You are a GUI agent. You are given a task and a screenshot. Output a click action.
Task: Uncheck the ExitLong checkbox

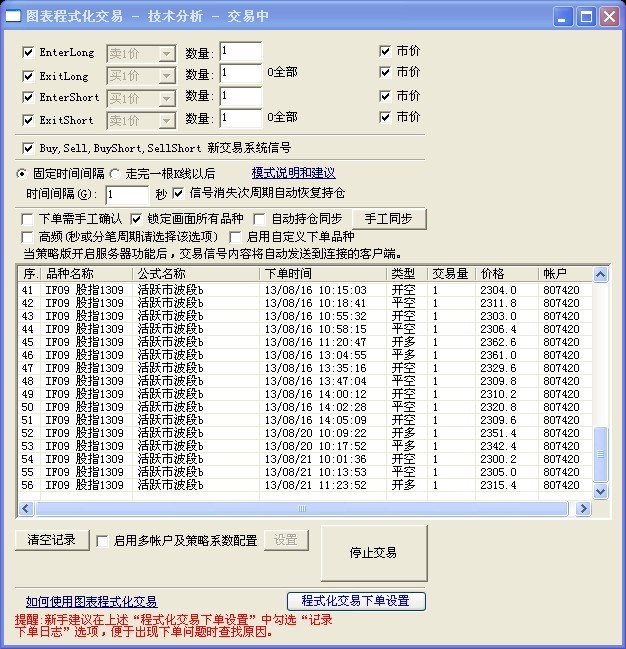(28, 76)
